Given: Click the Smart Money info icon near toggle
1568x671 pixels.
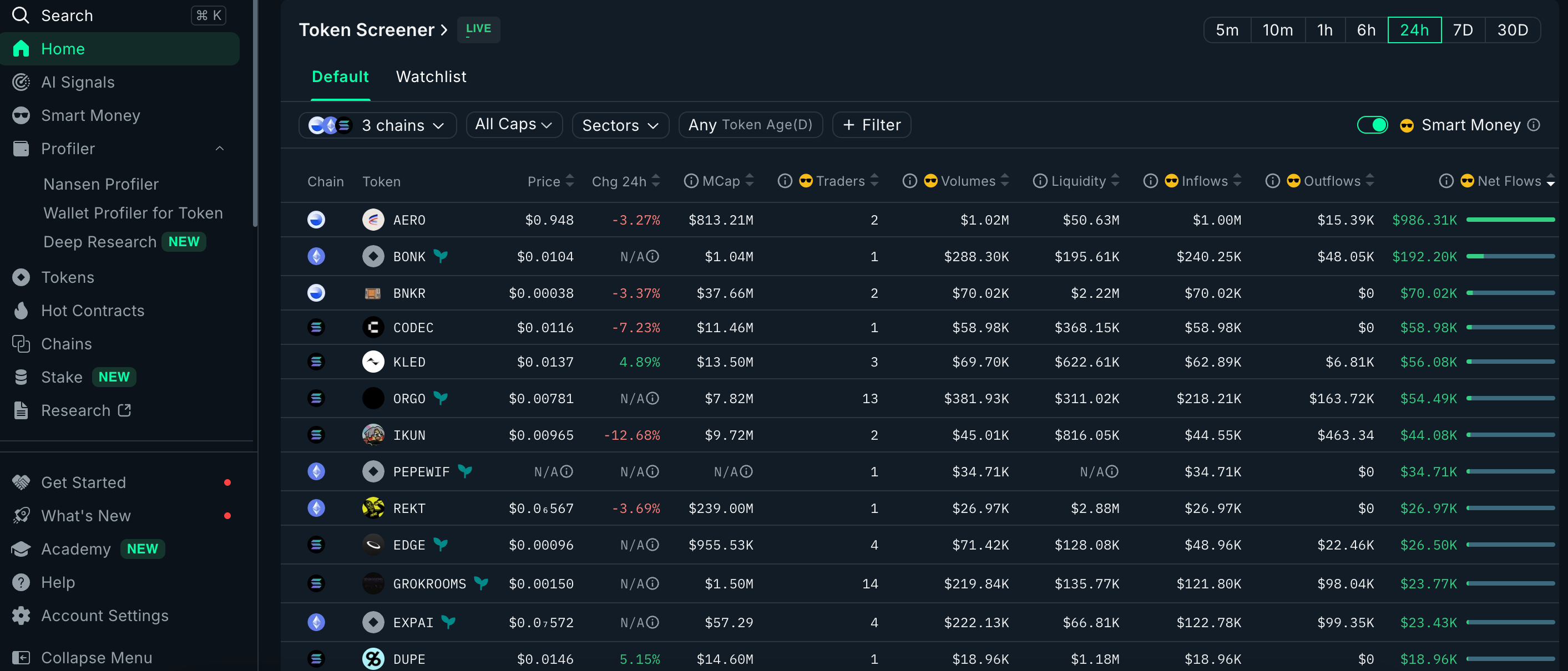Looking at the screenshot, I should click(x=1535, y=125).
